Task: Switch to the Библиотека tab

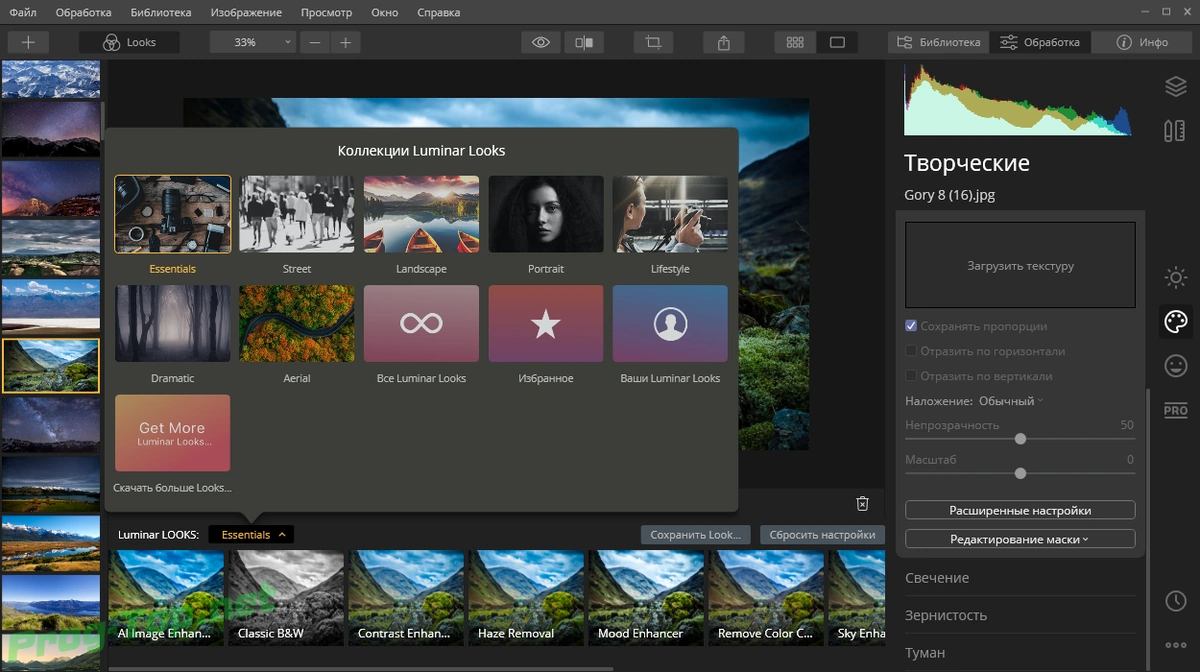Action: (x=939, y=43)
